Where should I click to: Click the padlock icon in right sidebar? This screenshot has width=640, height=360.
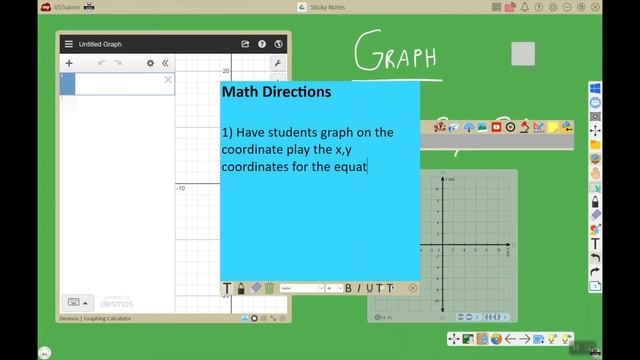[x=595, y=201]
